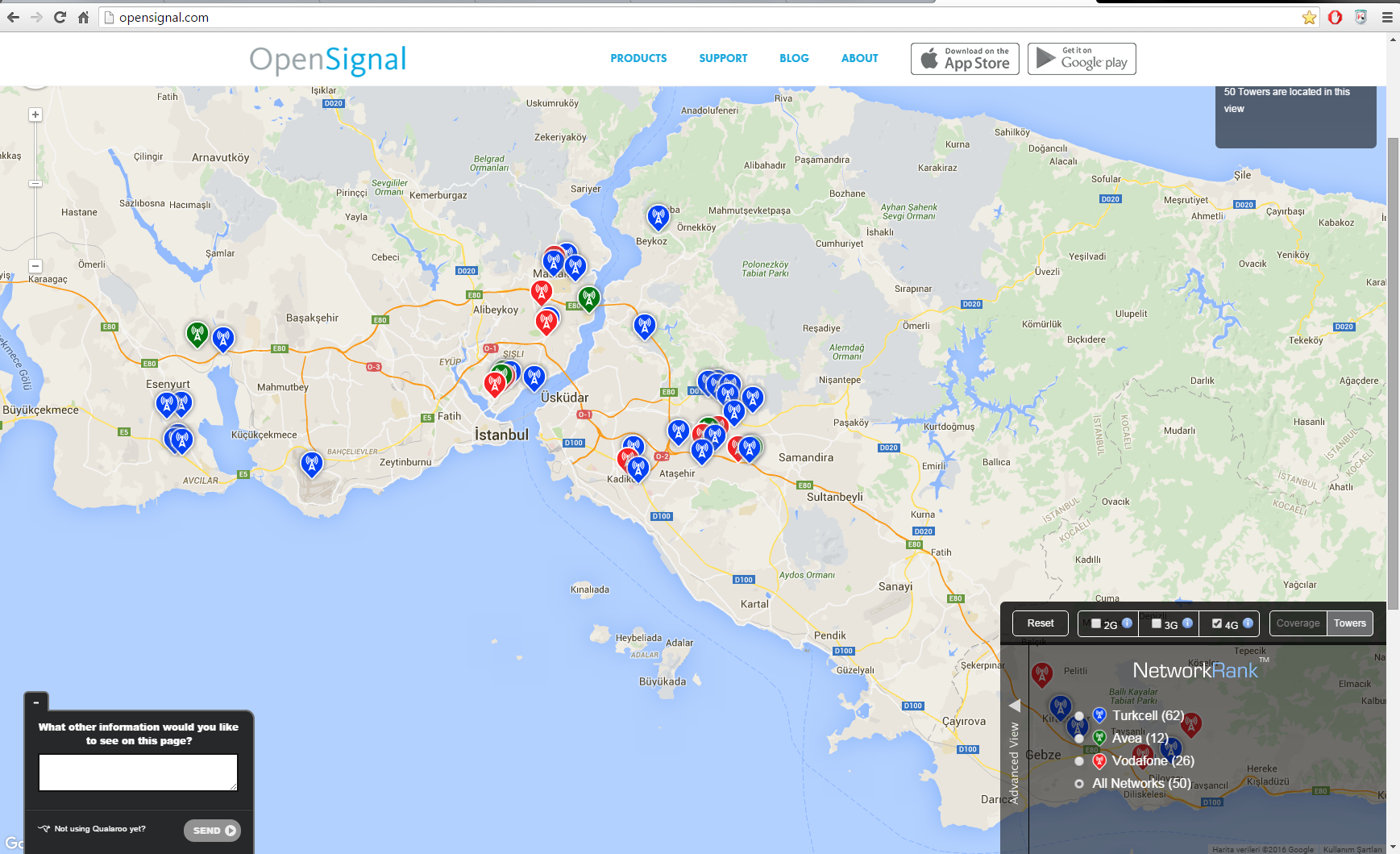Click the blue Turkcell tower legend icon
1400x854 pixels.
click(x=1099, y=715)
